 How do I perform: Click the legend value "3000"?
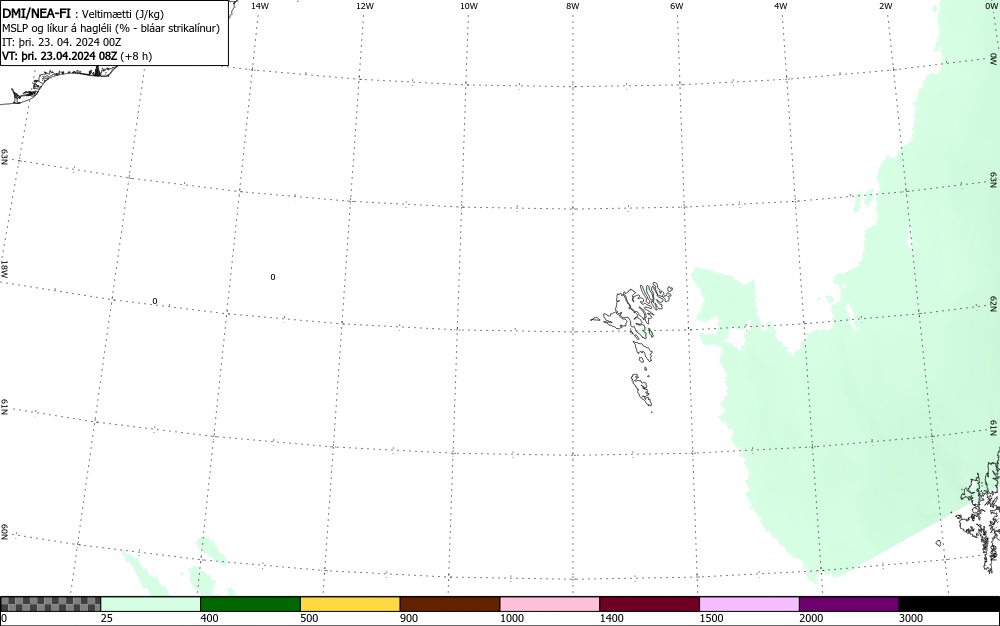[x=911, y=618]
